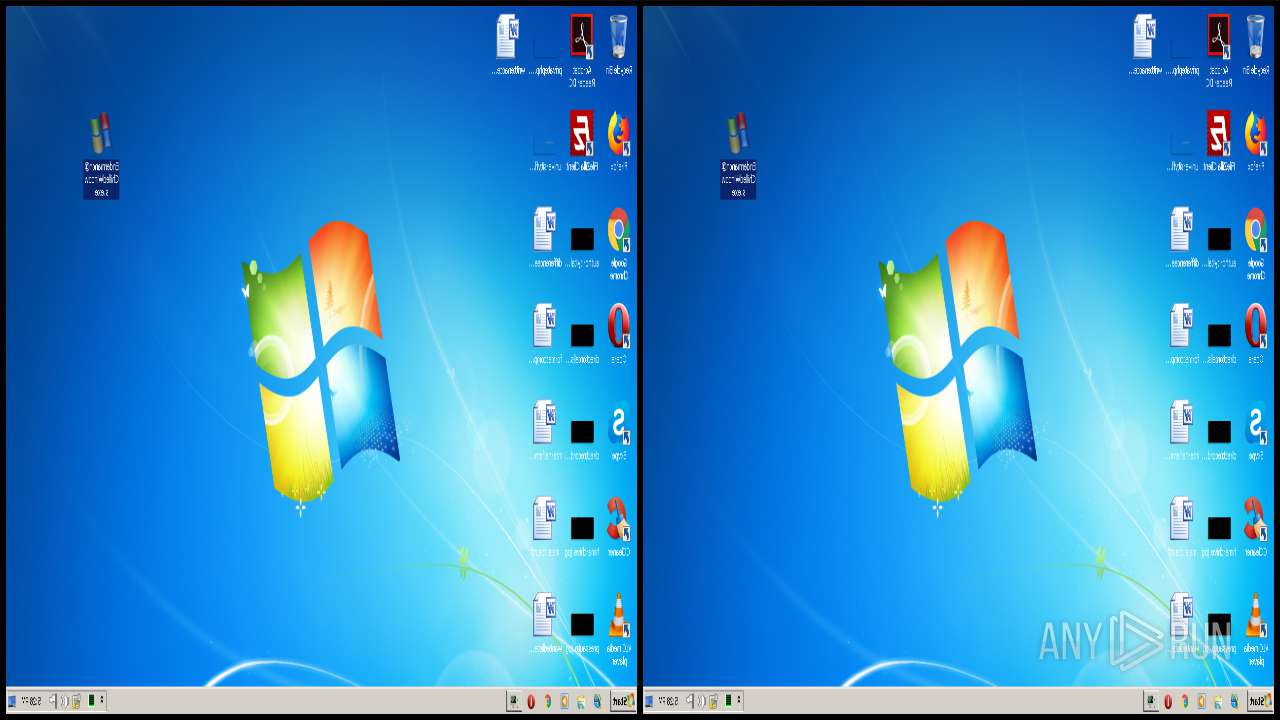The height and width of the screenshot is (720, 1280).
Task: Open Opera shortcut on the left desktop
Action: 619,333
